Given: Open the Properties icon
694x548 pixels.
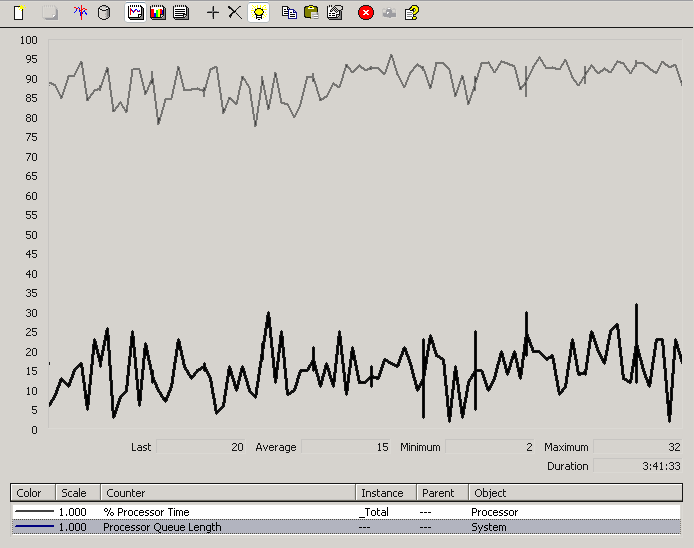Looking at the screenshot, I should click(x=335, y=12).
